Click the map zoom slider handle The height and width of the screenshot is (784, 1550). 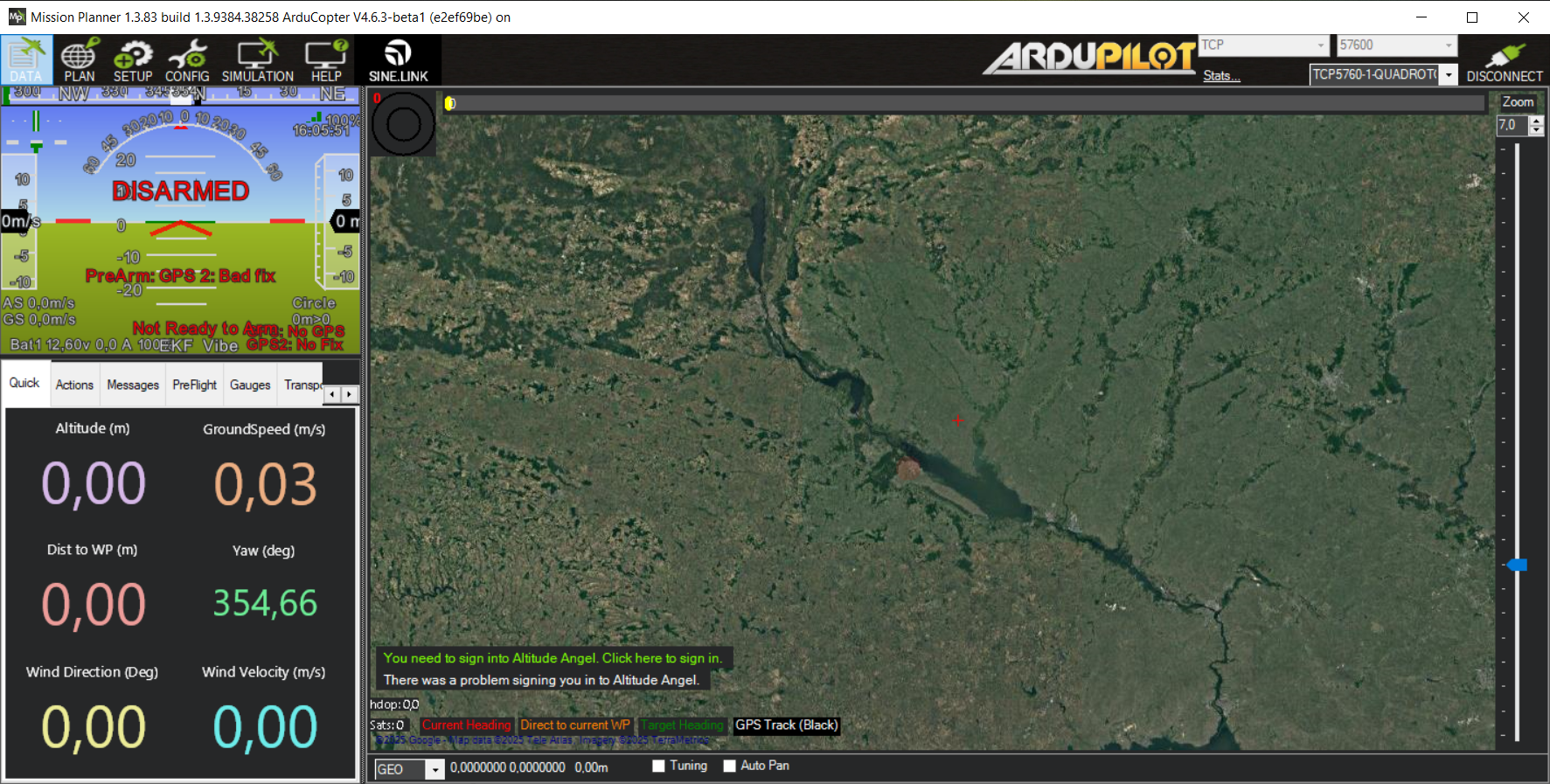[1518, 565]
